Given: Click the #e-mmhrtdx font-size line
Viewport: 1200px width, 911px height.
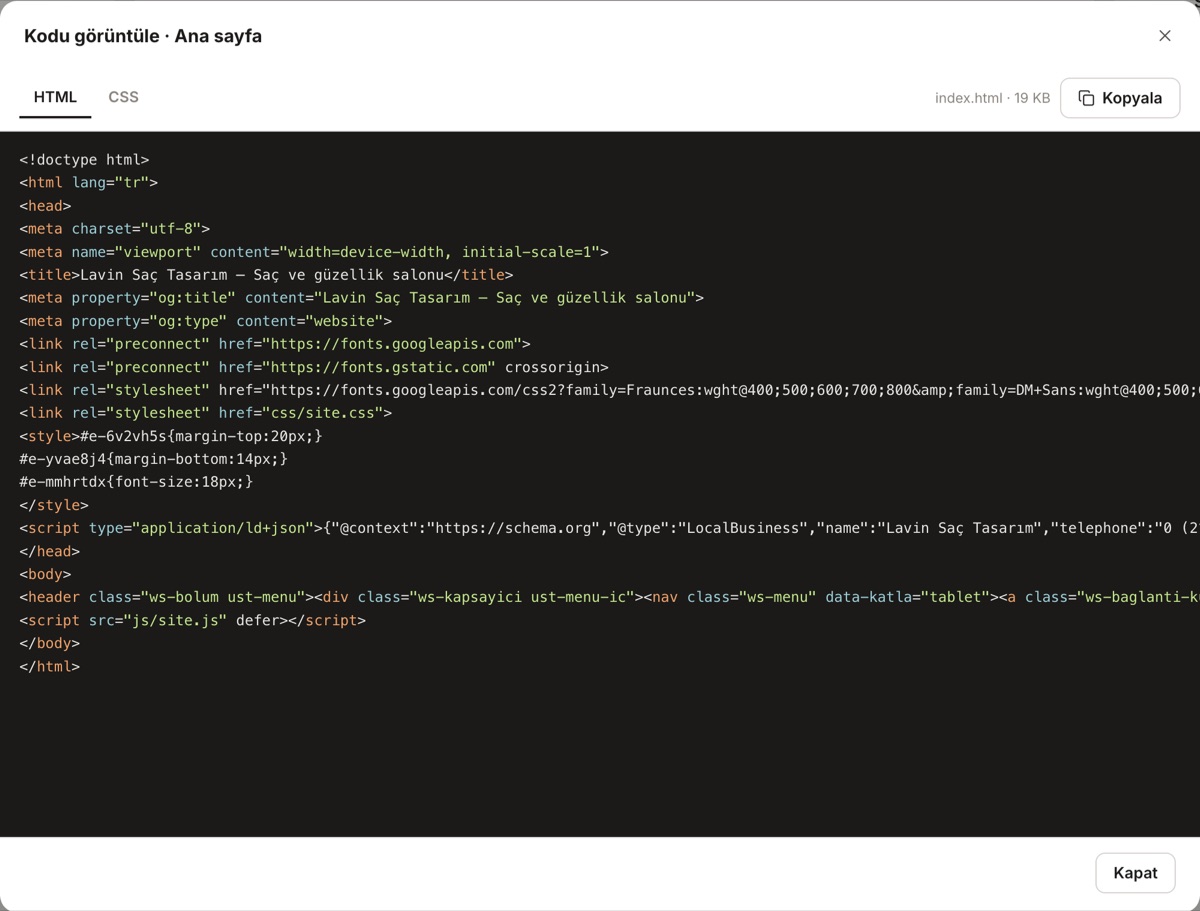Looking at the screenshot, I should 136,482.
